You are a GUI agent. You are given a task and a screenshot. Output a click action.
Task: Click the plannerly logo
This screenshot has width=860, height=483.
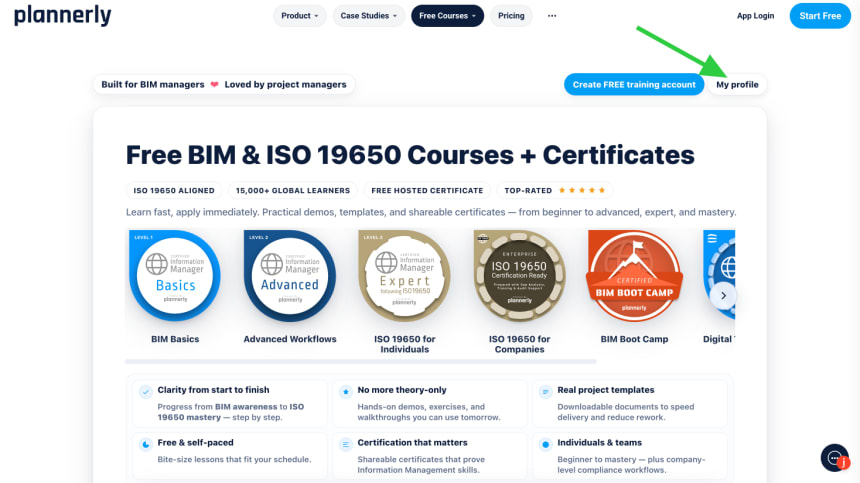tap(63, 15)
